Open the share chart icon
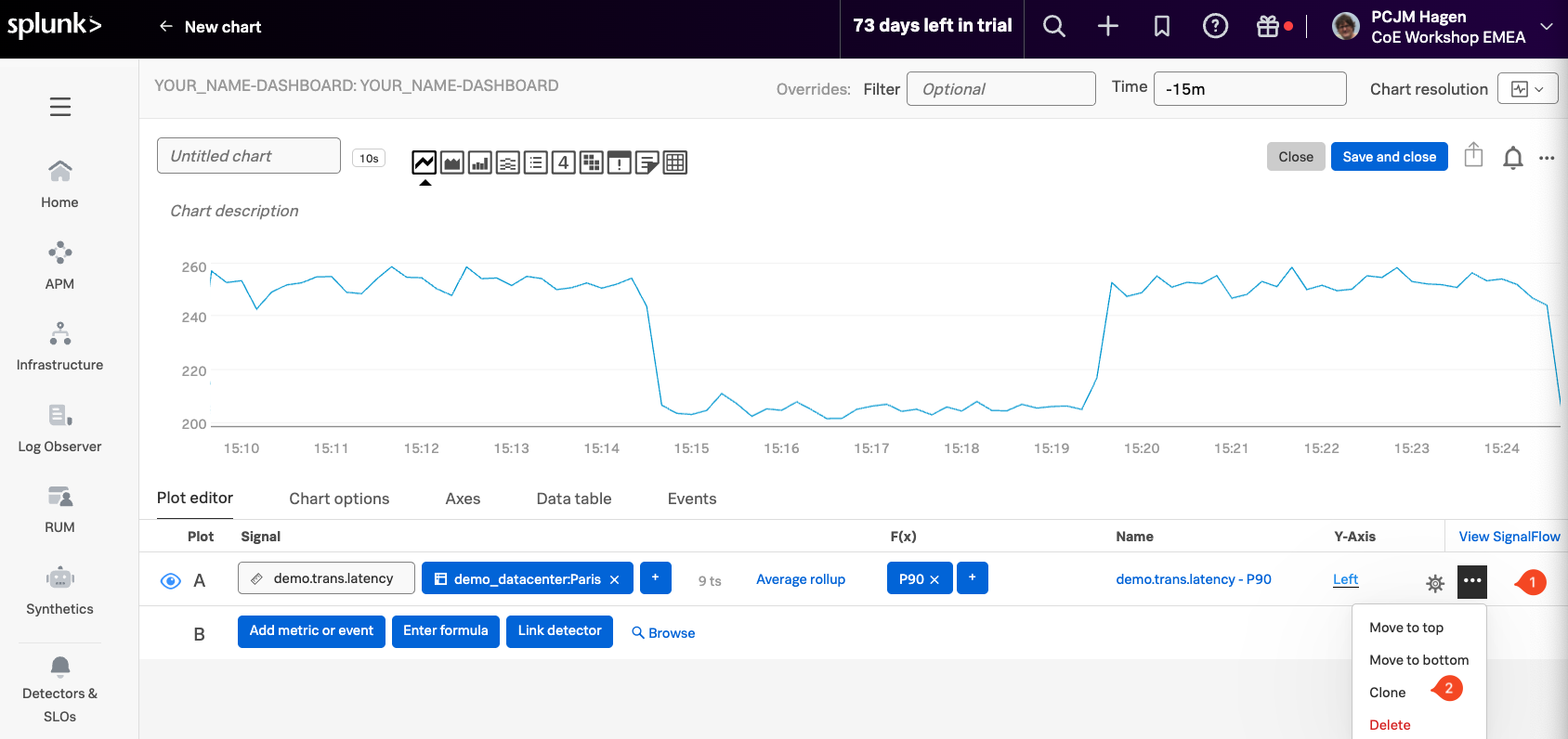 point(1473,156)
